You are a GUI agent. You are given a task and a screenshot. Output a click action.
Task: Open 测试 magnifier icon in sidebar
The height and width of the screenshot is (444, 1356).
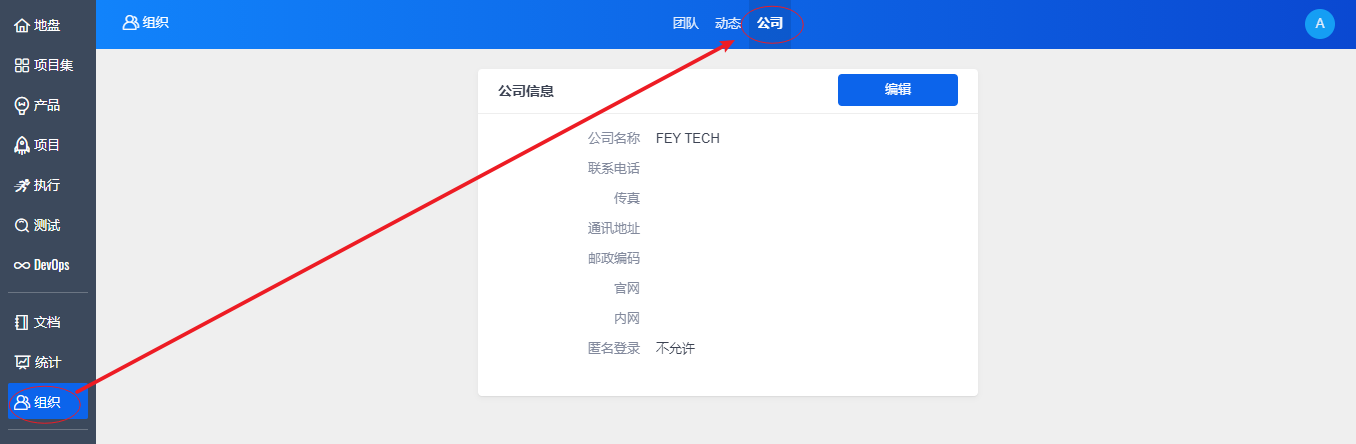coord(22,225)
